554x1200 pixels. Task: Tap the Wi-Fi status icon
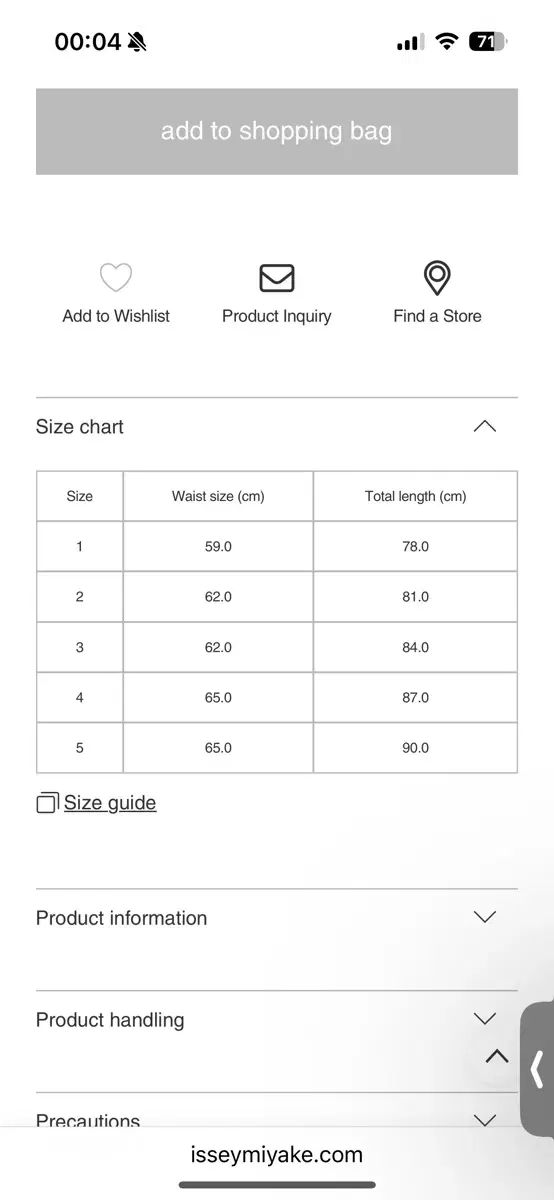tap(447, 42)
